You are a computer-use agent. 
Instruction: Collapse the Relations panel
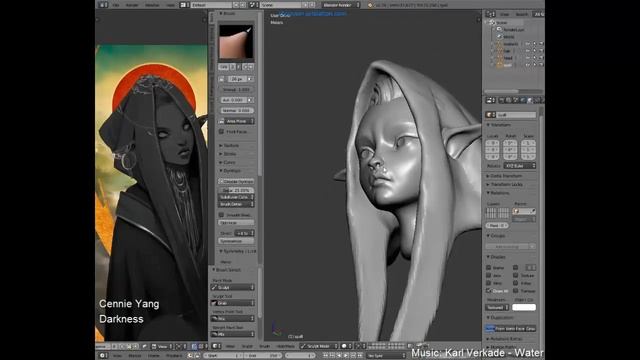pos(498,193)
